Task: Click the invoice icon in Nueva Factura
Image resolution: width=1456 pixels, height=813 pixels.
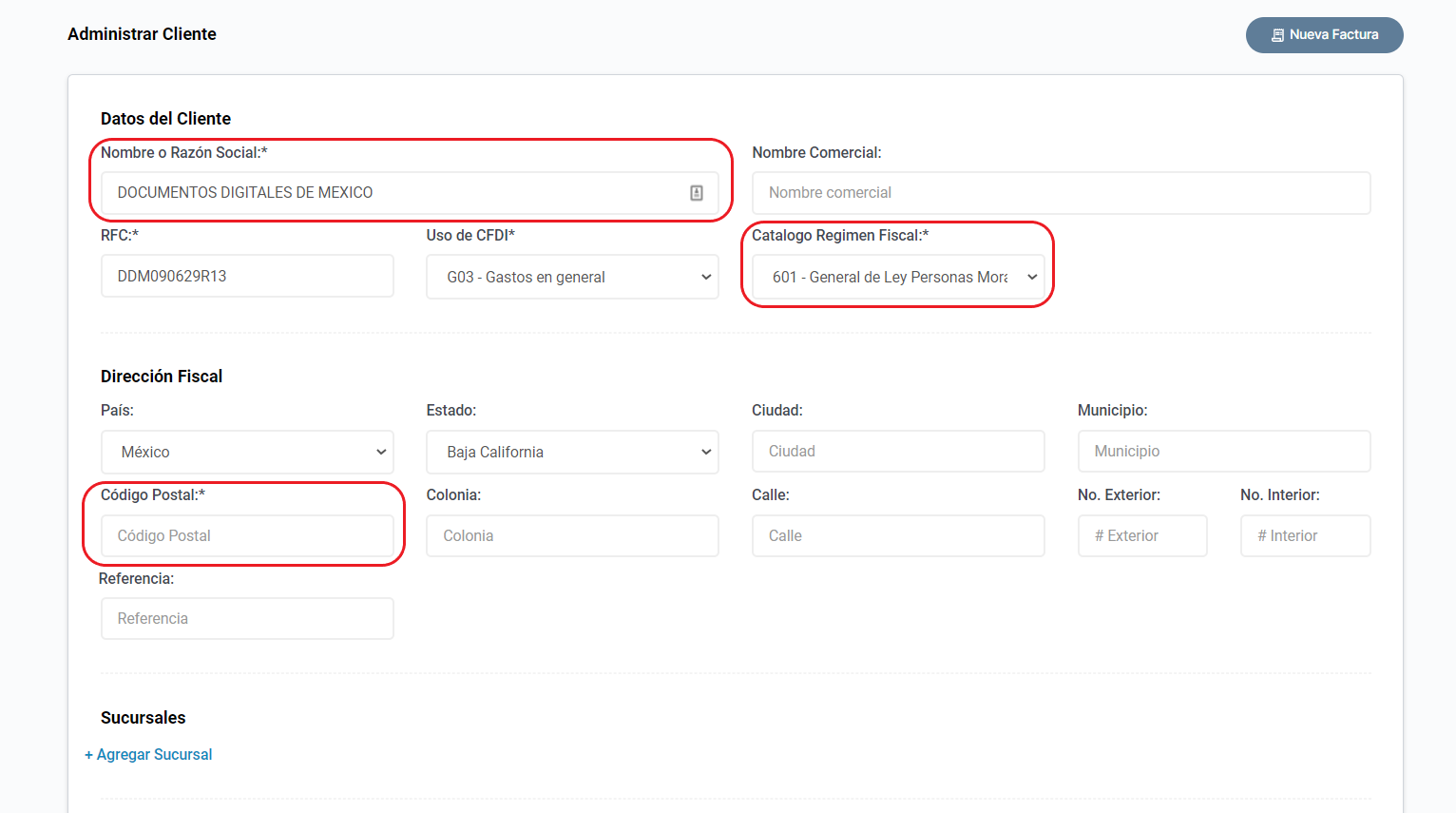Action: pyautogui.click(x=1277, y=35)
